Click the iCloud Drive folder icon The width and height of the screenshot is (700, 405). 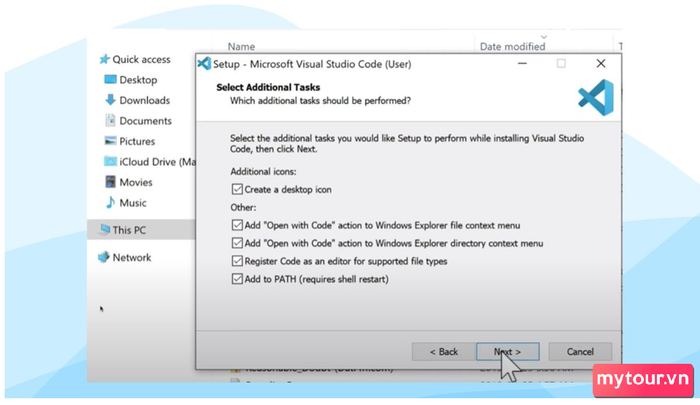[x=110, y=161]
